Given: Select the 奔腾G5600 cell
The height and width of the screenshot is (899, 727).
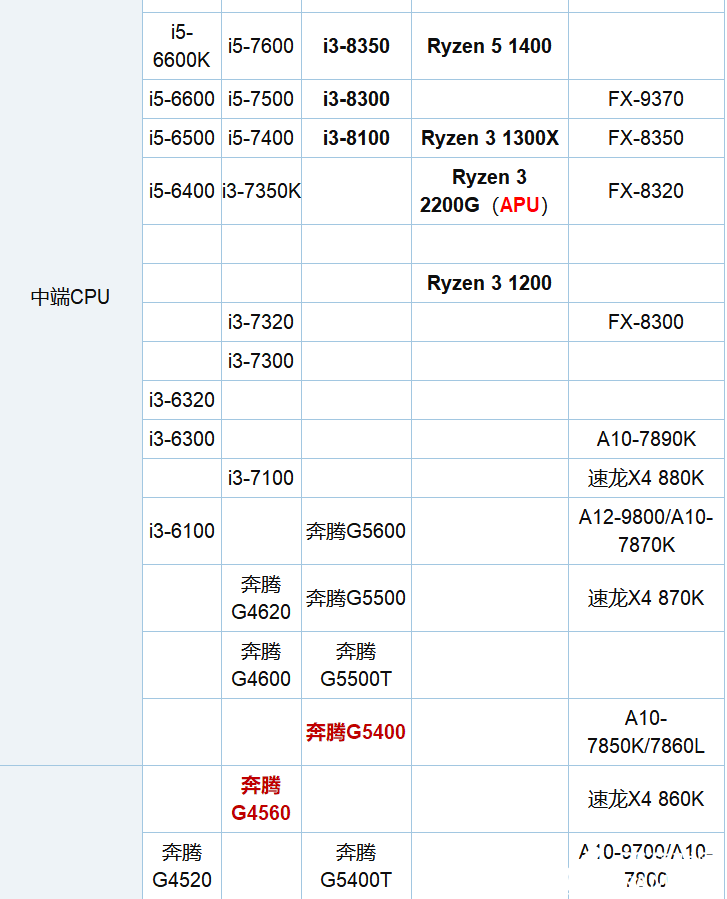Looking at the screenshot, I should tap(356, 531).
